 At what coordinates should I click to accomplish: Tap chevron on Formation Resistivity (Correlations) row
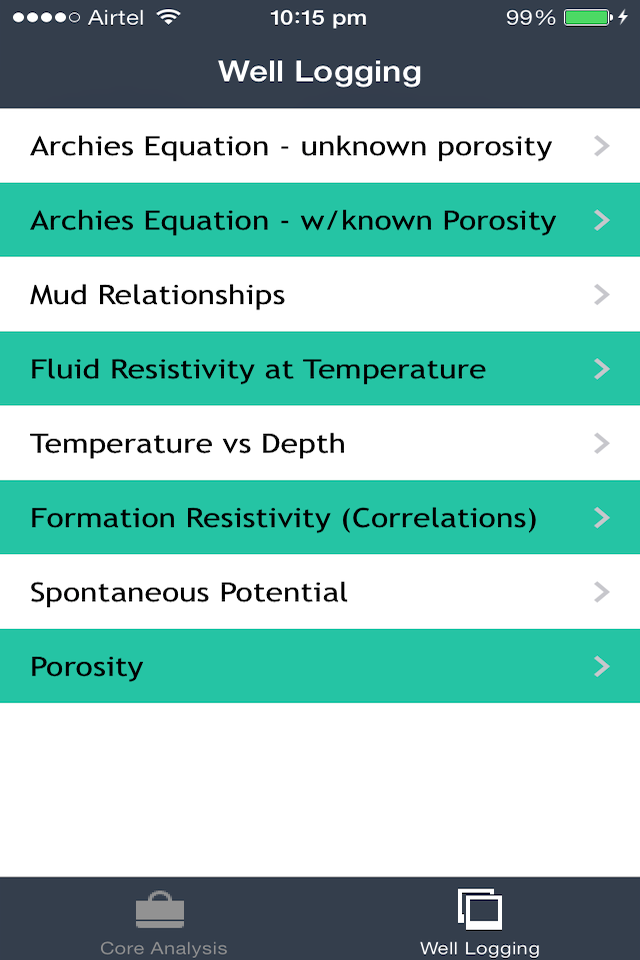pos(601,518)
